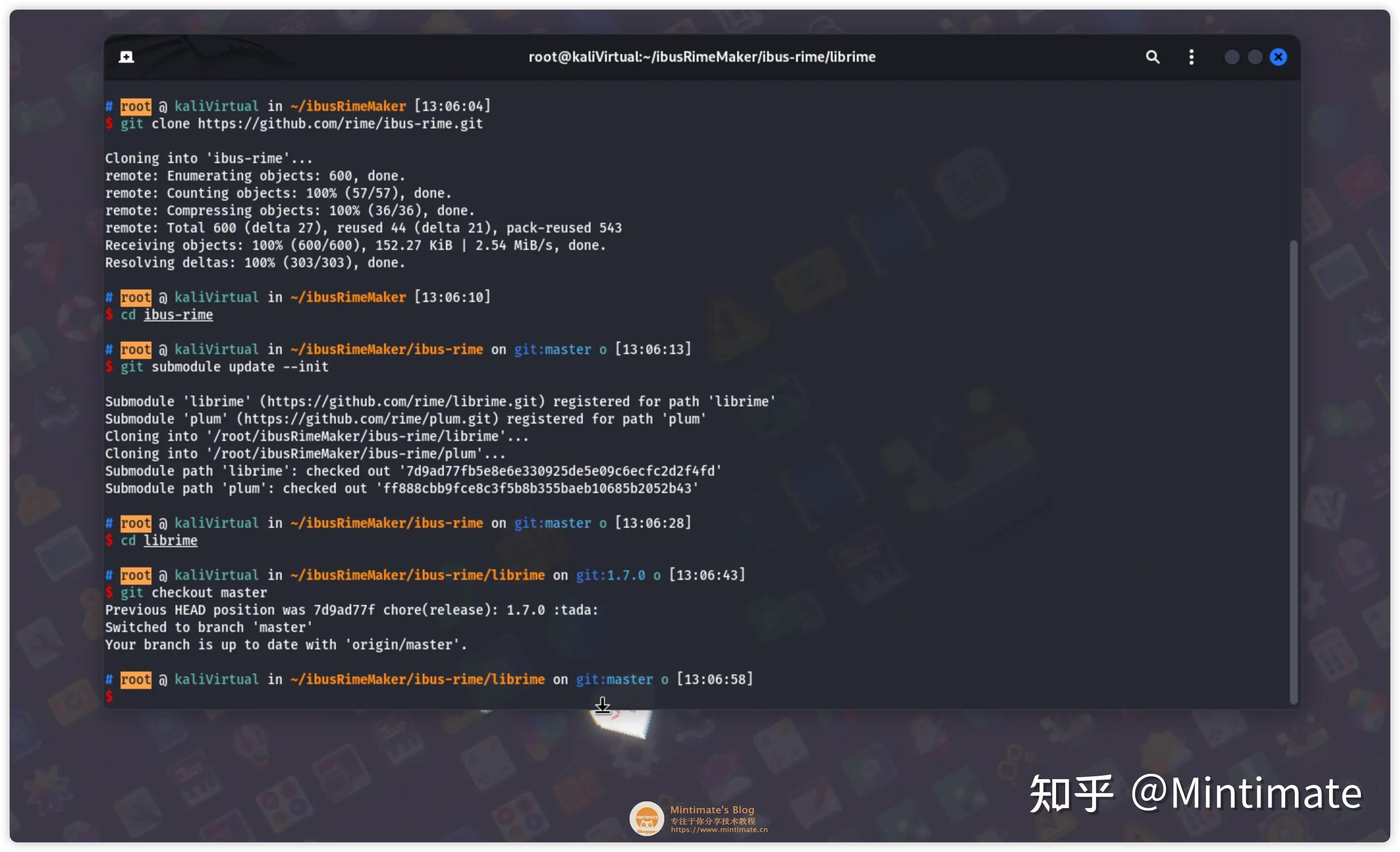Click the download arrow indicator below the prompt
The height and width of the screenshot is (852, 1400).
pyautogui.click(x=602, y=706)
